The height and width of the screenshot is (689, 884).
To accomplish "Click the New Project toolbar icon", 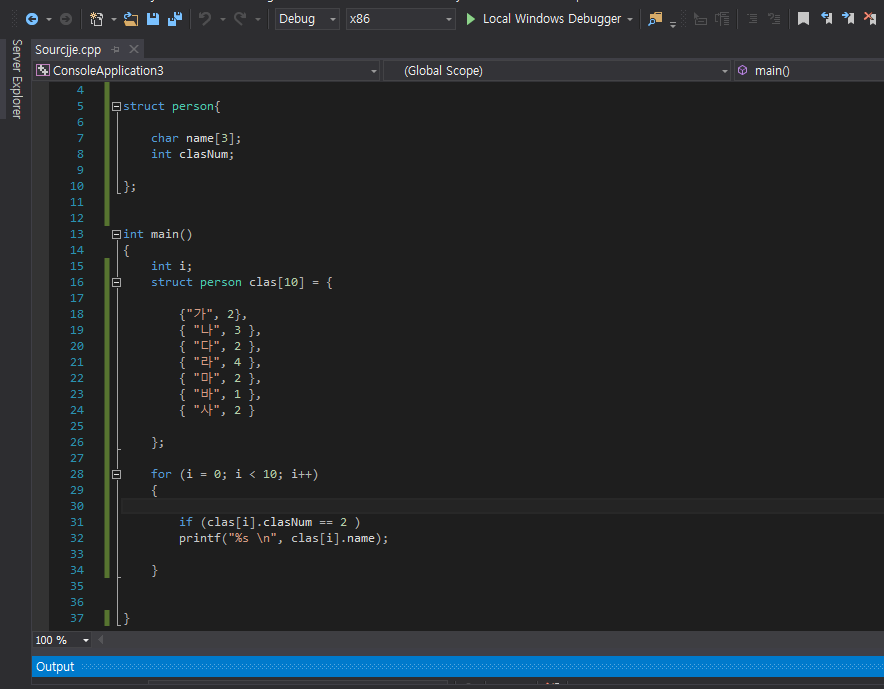I will [96, 19].
